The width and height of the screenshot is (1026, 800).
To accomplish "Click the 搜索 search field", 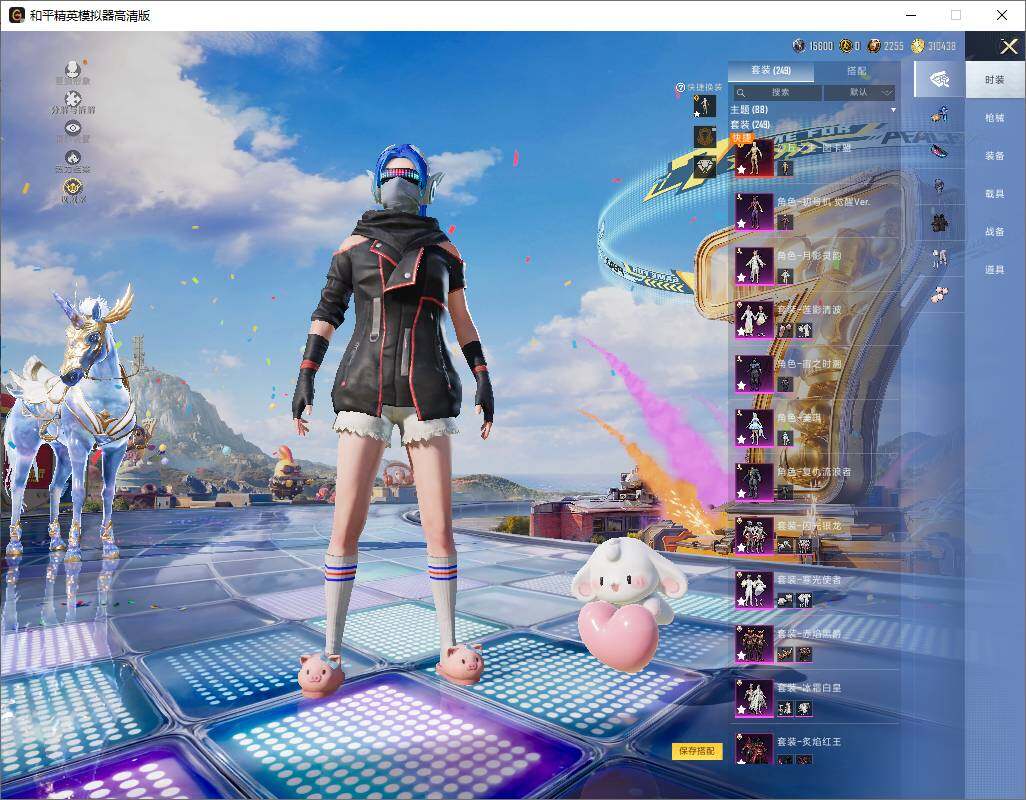I will pyautogui.click(x=775, y=93).
